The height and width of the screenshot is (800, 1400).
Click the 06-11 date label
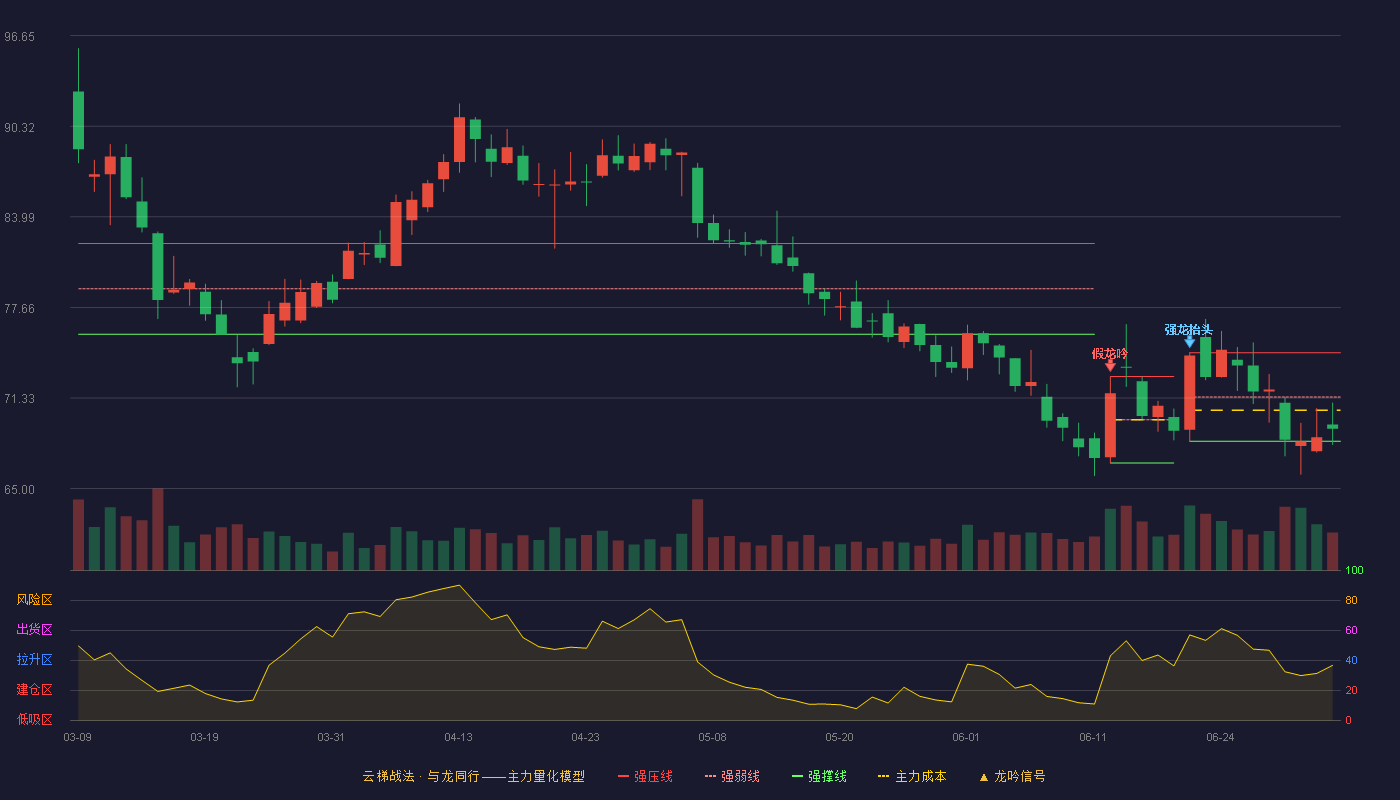(1094, 737)
